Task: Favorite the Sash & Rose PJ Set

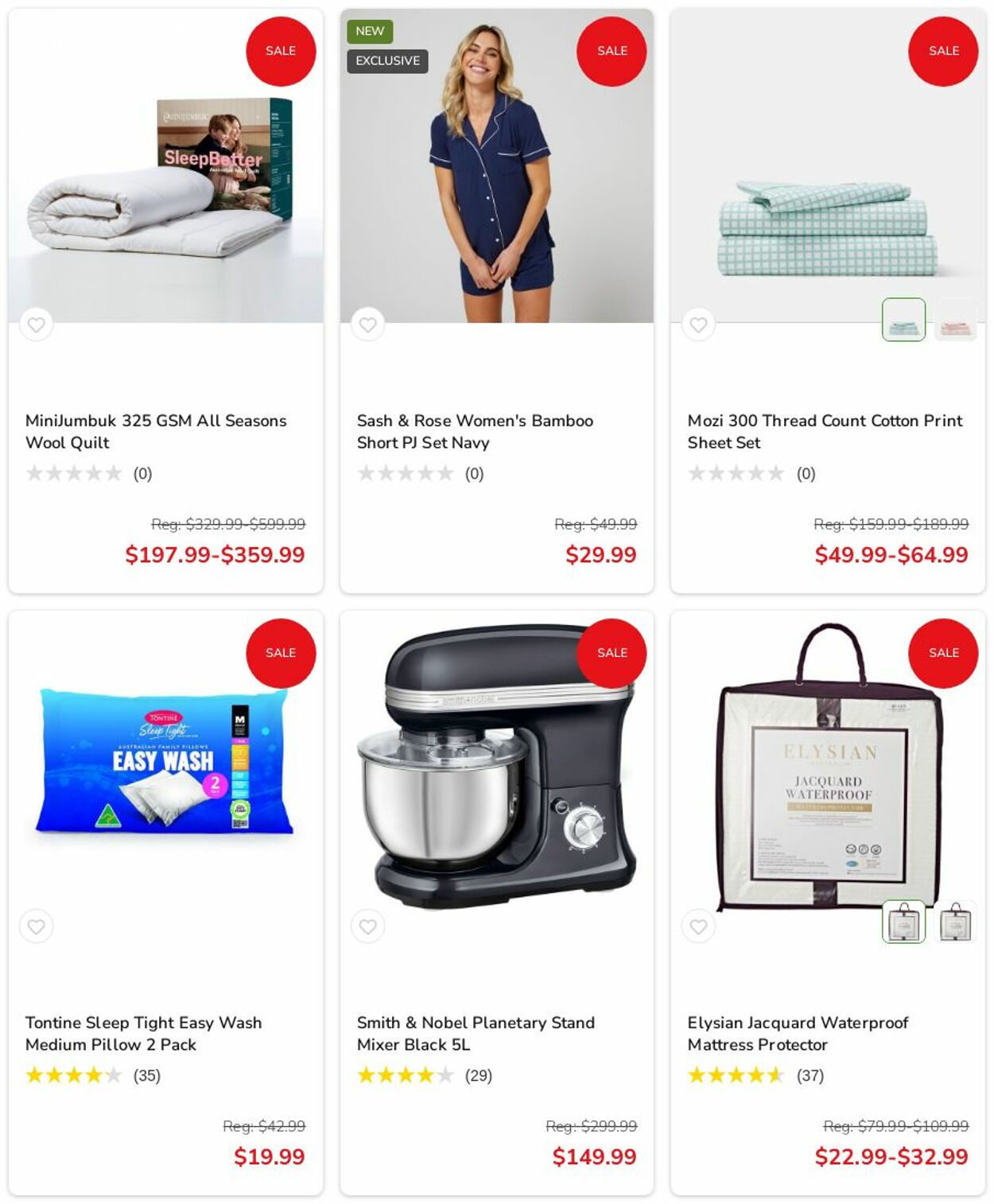Action: coord(368,324)
